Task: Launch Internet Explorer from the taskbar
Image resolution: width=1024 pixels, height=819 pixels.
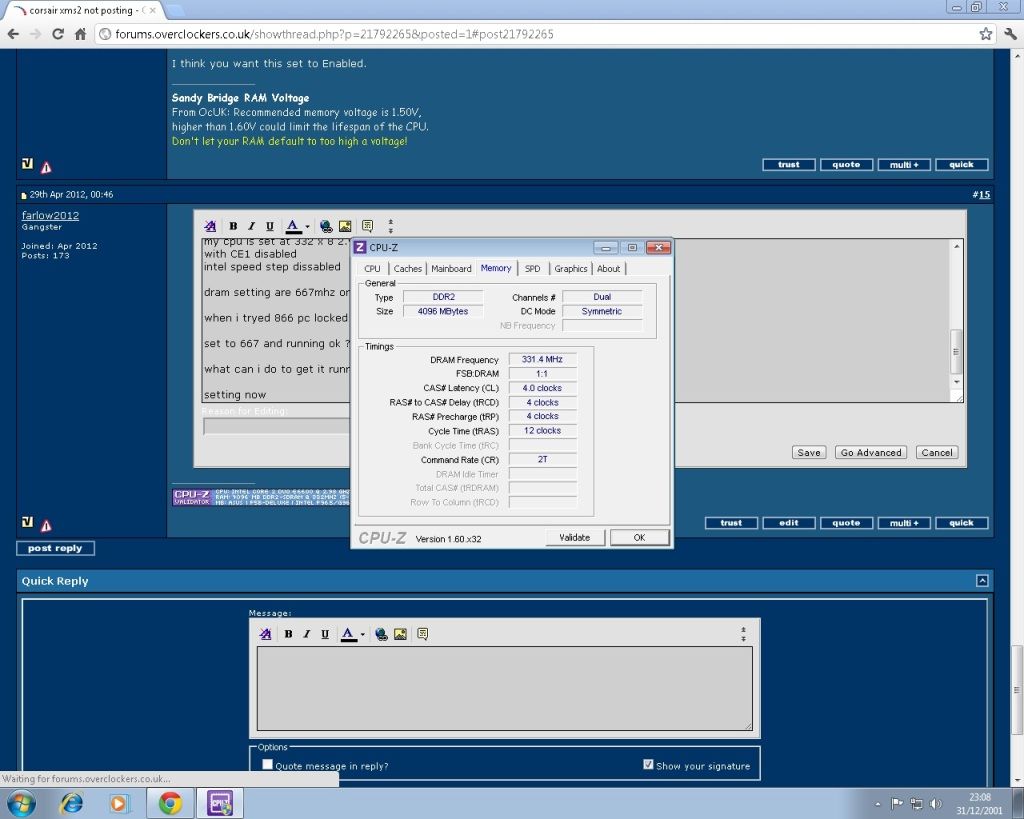Action: click(x=71, y=803)
